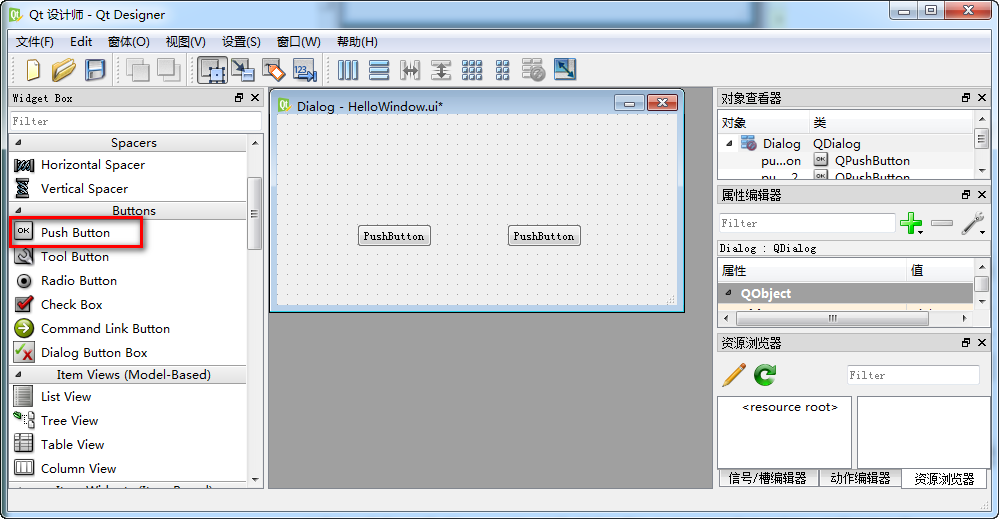Image resolution: width=999 pixels, height=519 pixels.
Task: Collapse the Buttons category
Action: (18, 210)
